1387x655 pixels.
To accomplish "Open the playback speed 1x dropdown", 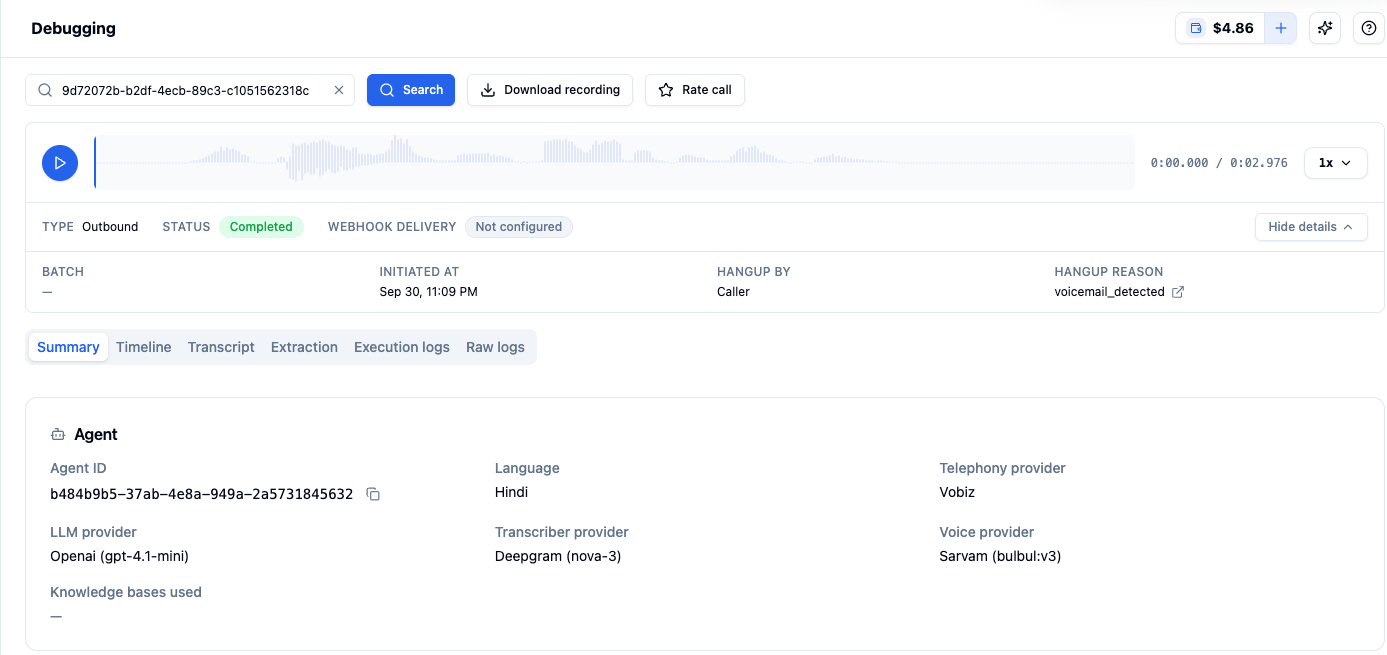I will point(1335,162).
